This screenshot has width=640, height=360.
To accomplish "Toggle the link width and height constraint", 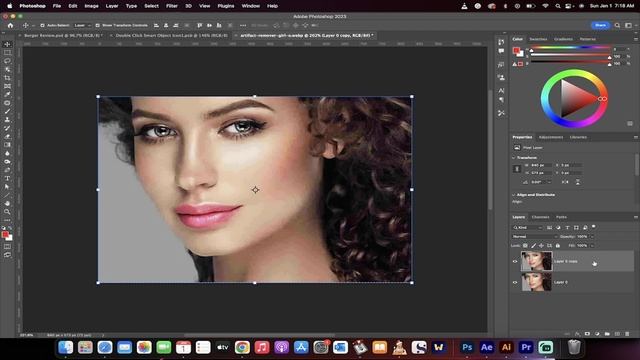I will point(517,169).
